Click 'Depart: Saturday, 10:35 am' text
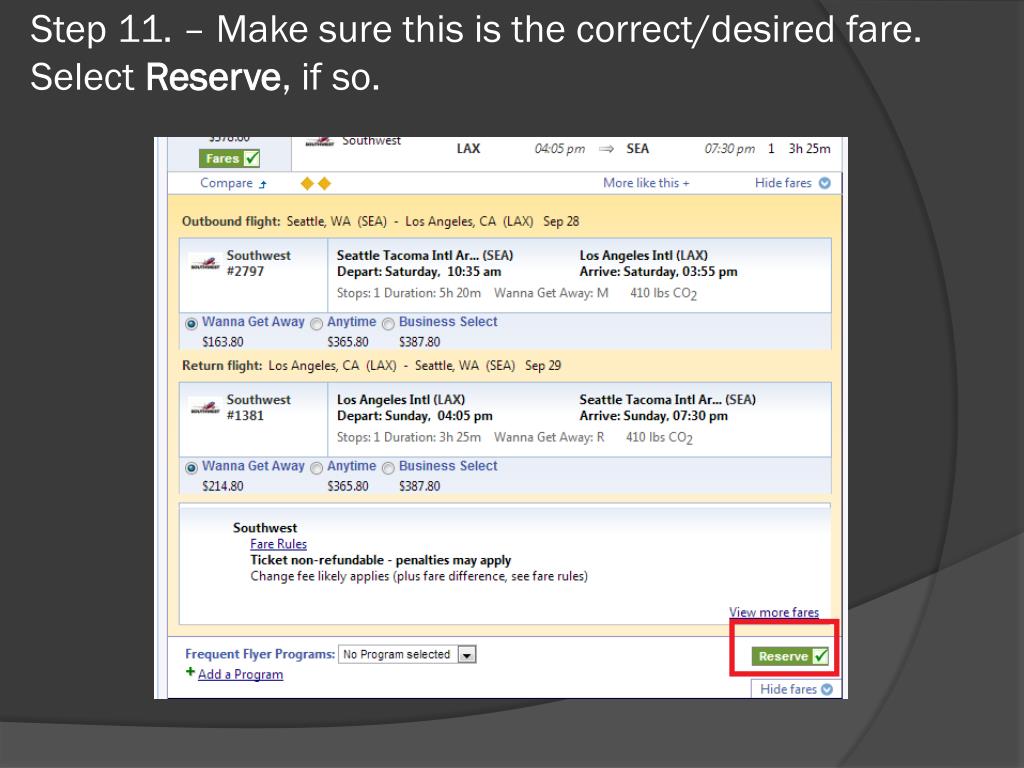Image resolution: width=1024 pixels, height=768 pixels. click(x=419, y=271)
